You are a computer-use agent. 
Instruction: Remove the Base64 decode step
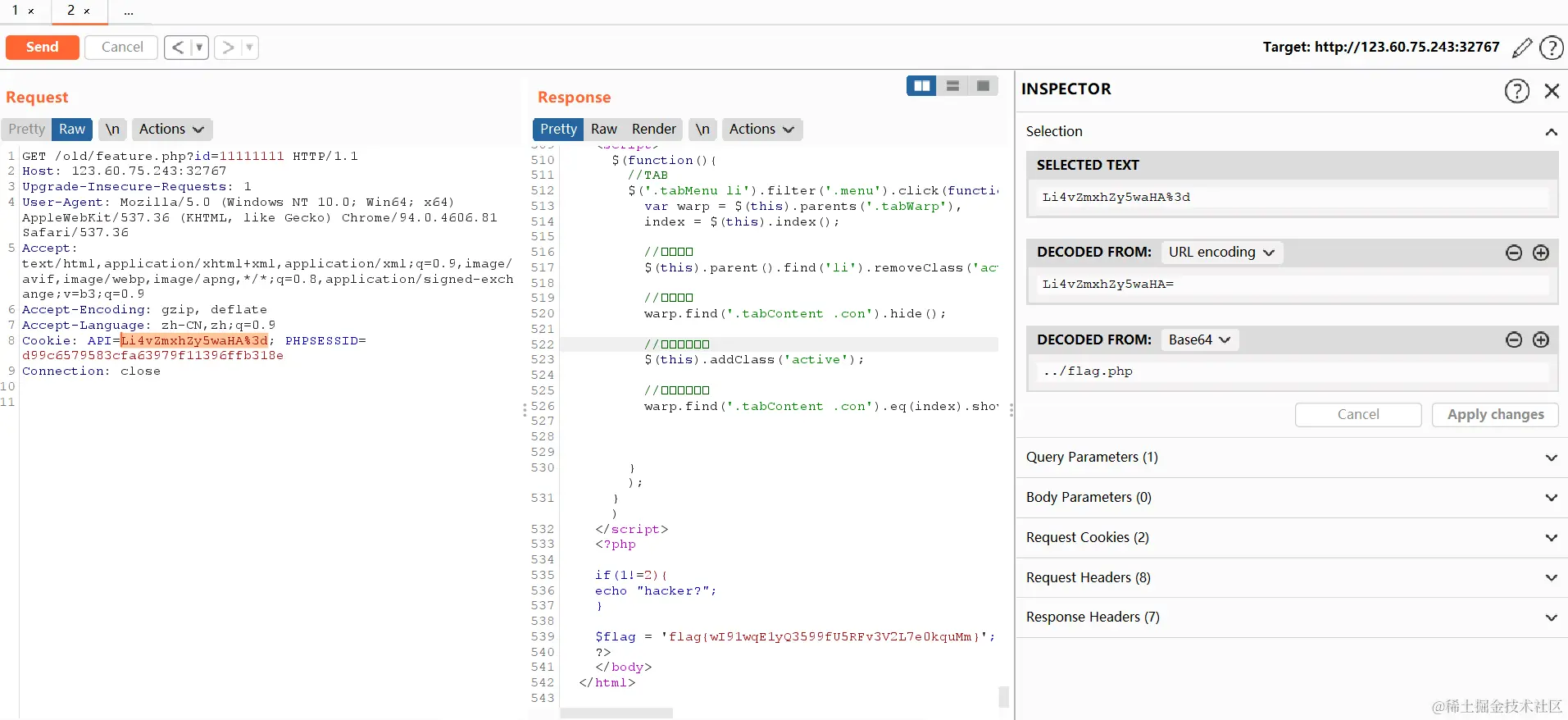pos(1514,339)
